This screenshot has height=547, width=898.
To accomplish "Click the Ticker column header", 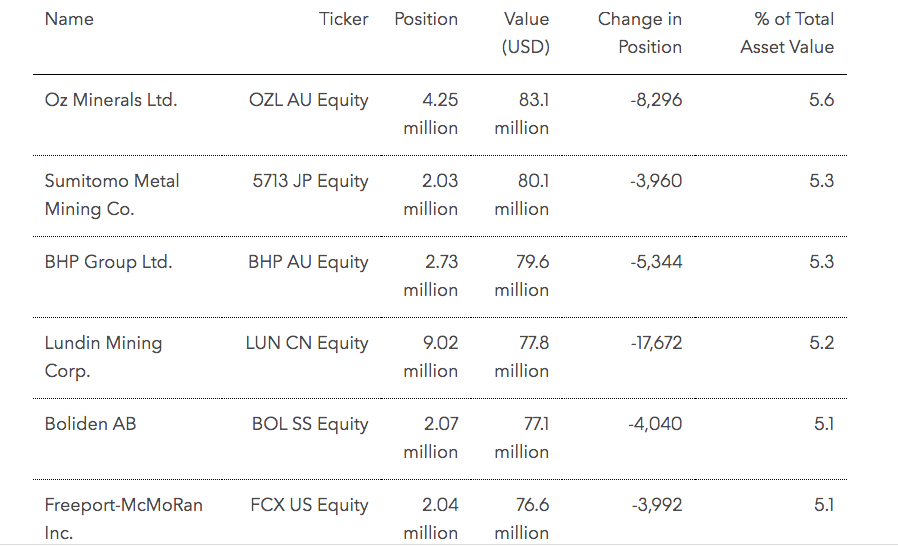I will point(343,19).
